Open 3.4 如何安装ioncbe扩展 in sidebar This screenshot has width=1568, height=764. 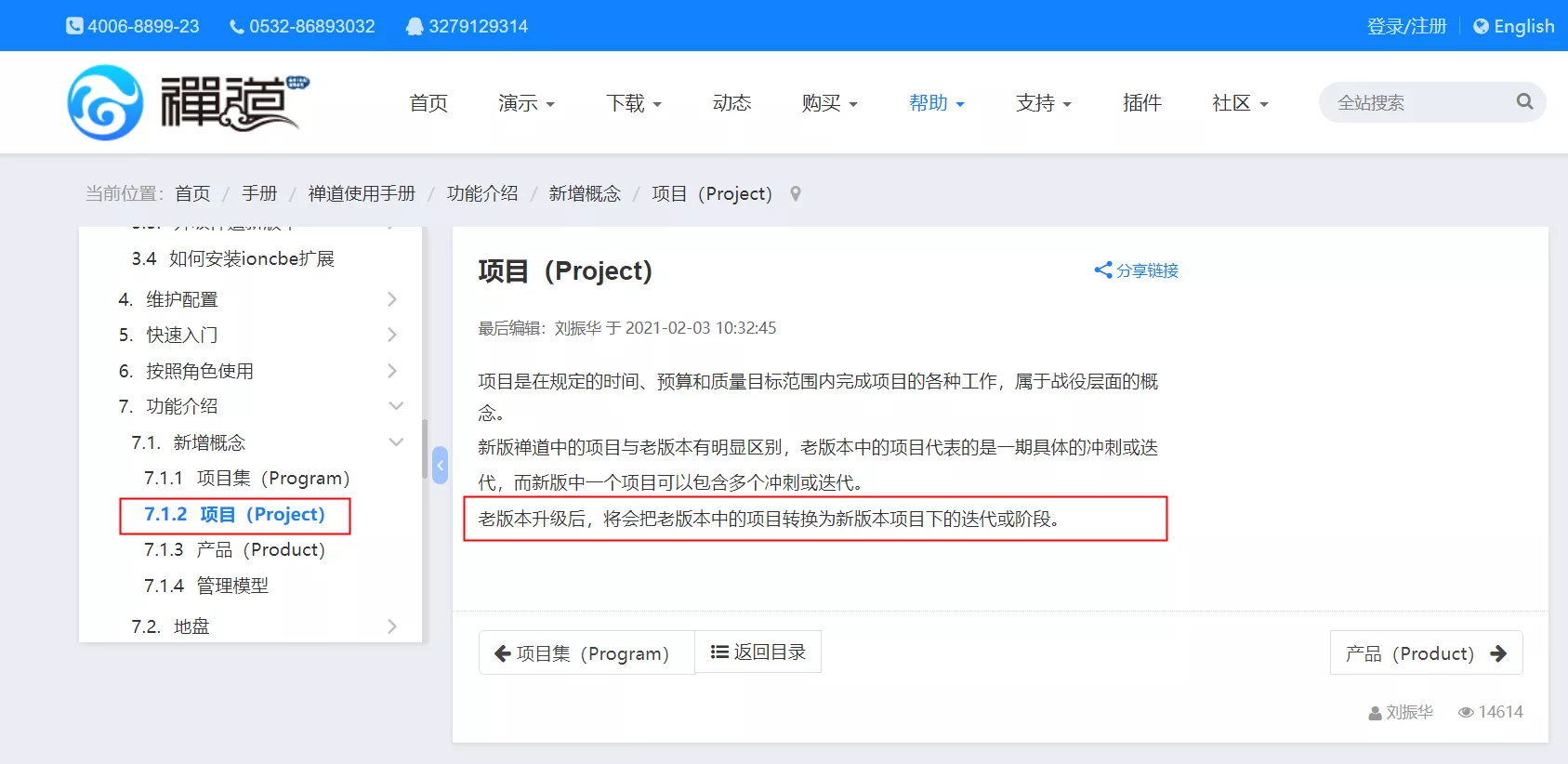232,258
